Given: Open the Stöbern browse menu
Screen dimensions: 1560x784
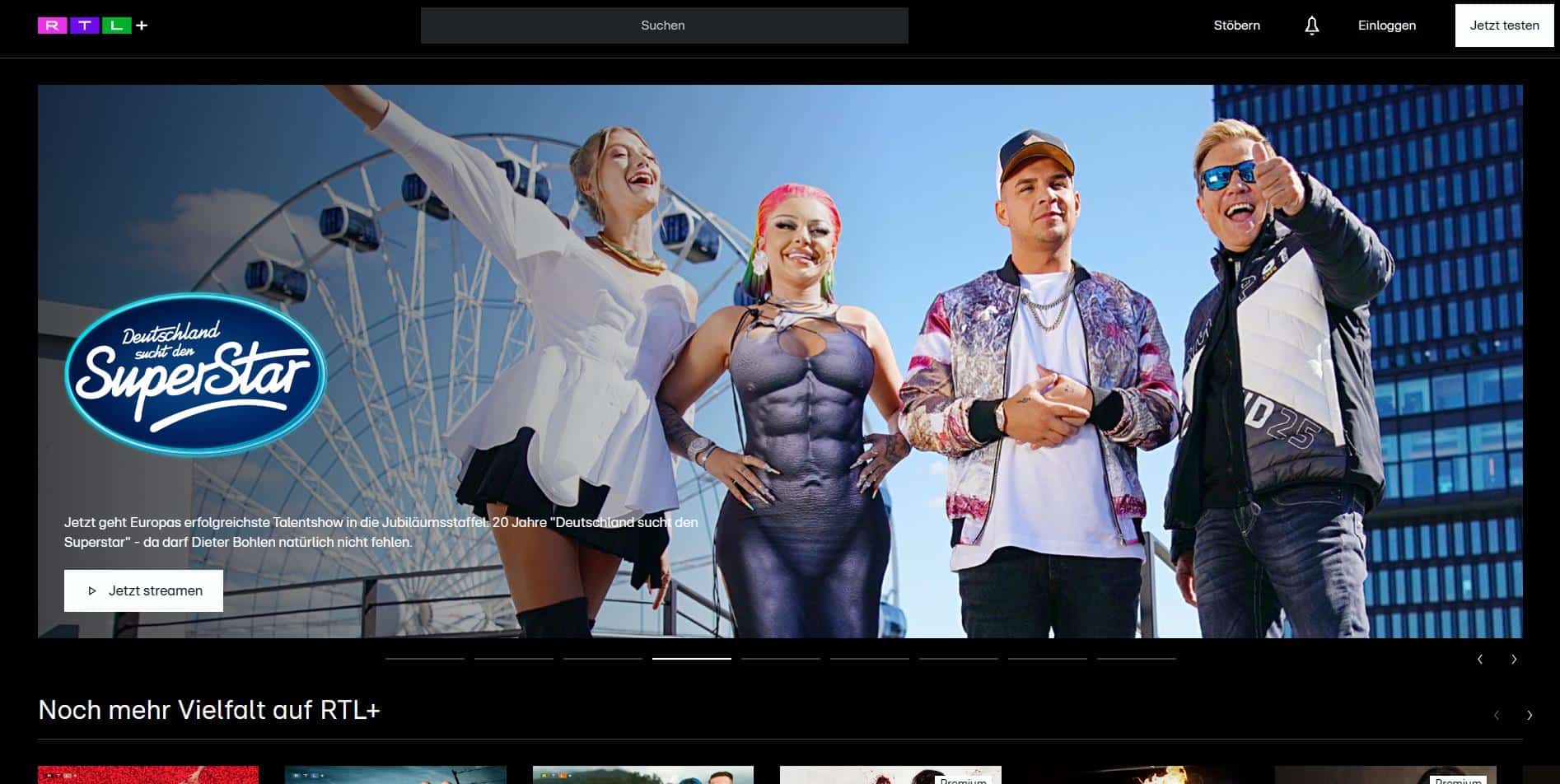Looking at the screenshot, I should (1236, 26).
